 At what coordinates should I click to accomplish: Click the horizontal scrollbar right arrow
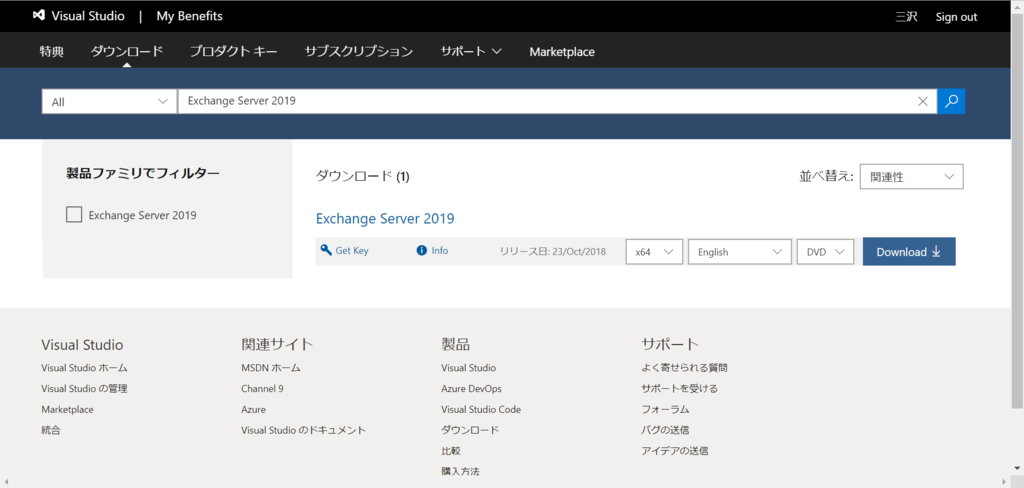pos(1006,482)
